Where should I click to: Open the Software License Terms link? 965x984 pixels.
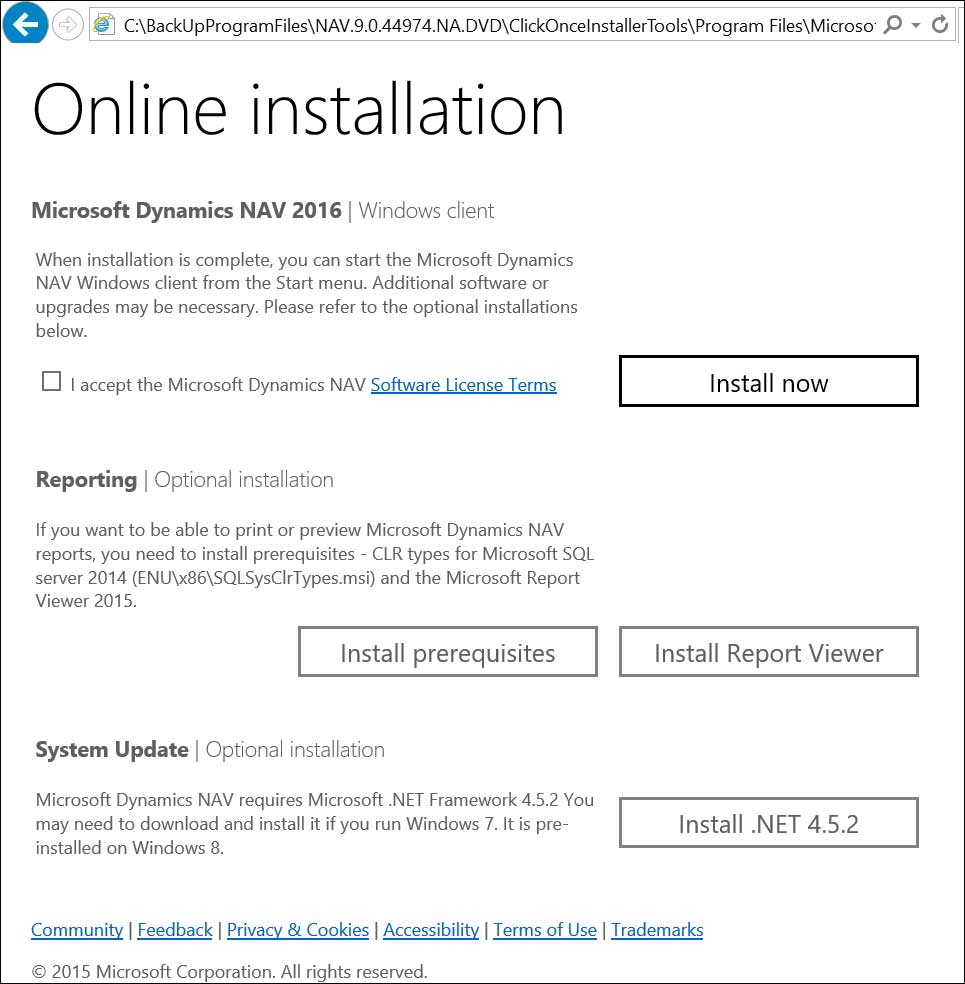coord(463,384)
